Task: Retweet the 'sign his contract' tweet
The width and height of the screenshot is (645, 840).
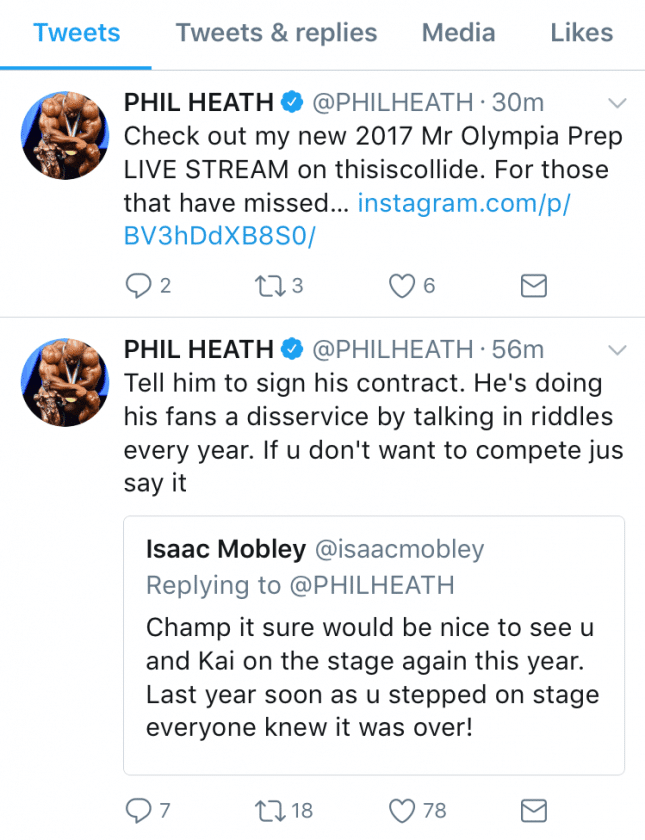Action: click(268, 809)
